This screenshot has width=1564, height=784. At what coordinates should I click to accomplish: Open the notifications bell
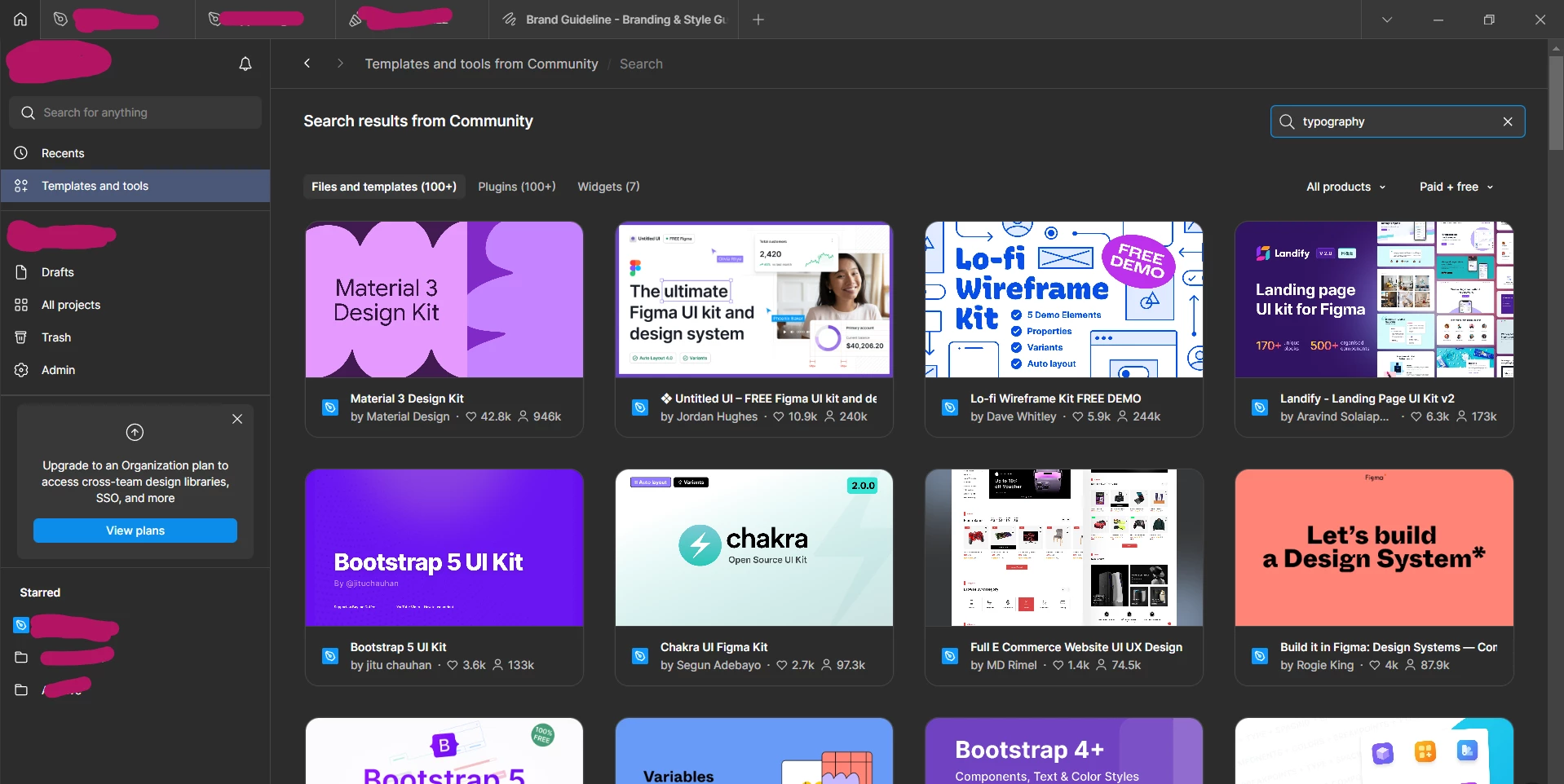(245, 64)
